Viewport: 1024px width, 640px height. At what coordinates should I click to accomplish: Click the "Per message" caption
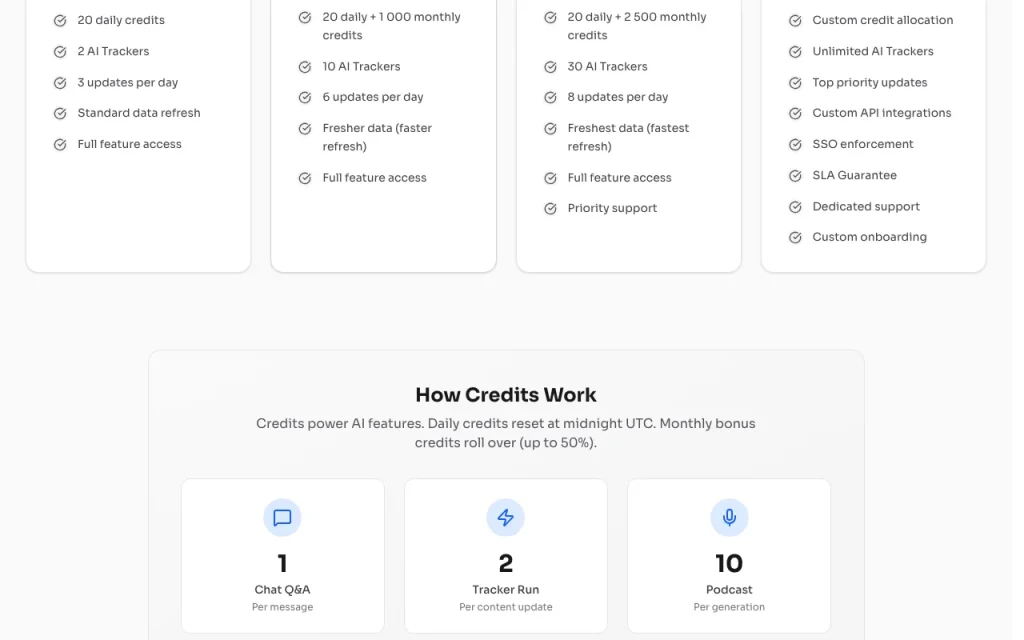[x=282, y=607]
